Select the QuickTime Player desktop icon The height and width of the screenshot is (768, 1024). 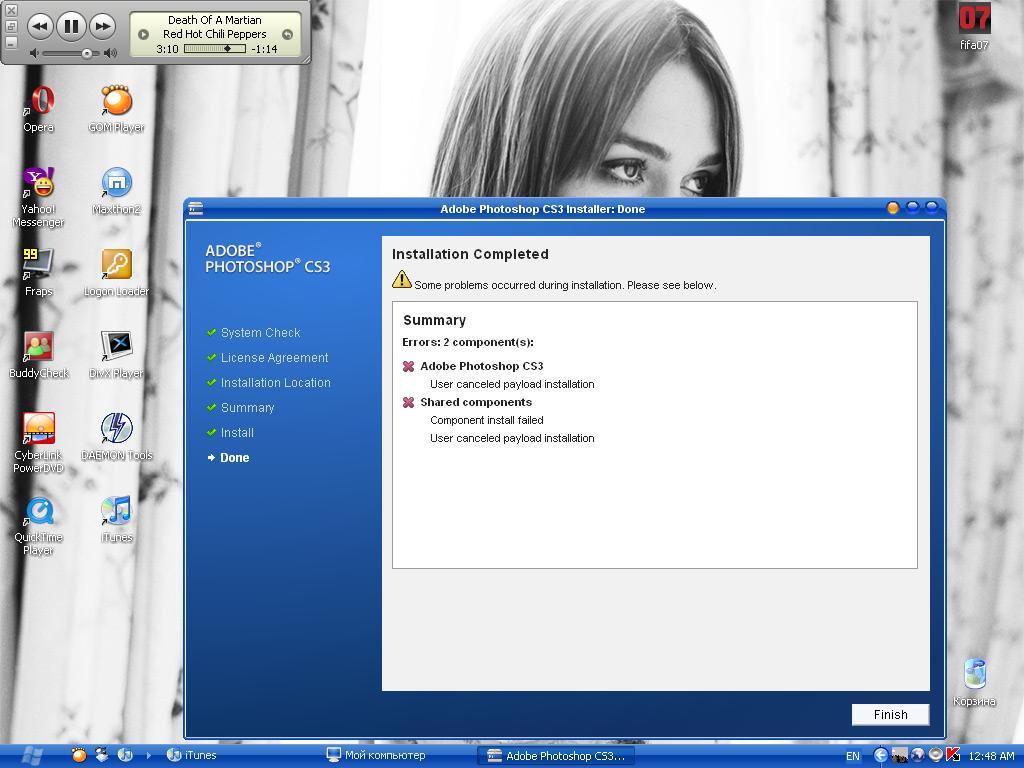click(x=39, y=511)
